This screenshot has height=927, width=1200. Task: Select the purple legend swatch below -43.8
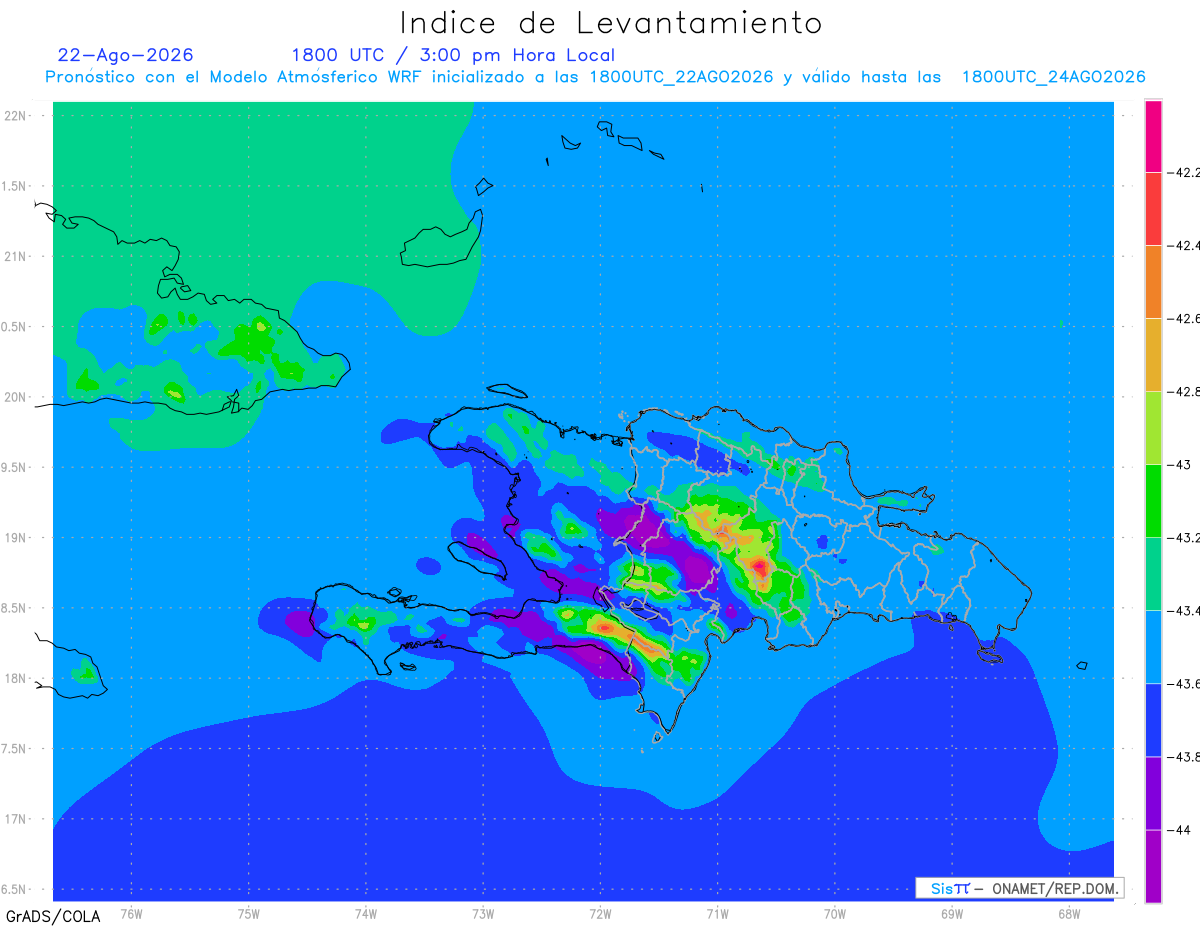(1153, 793)
